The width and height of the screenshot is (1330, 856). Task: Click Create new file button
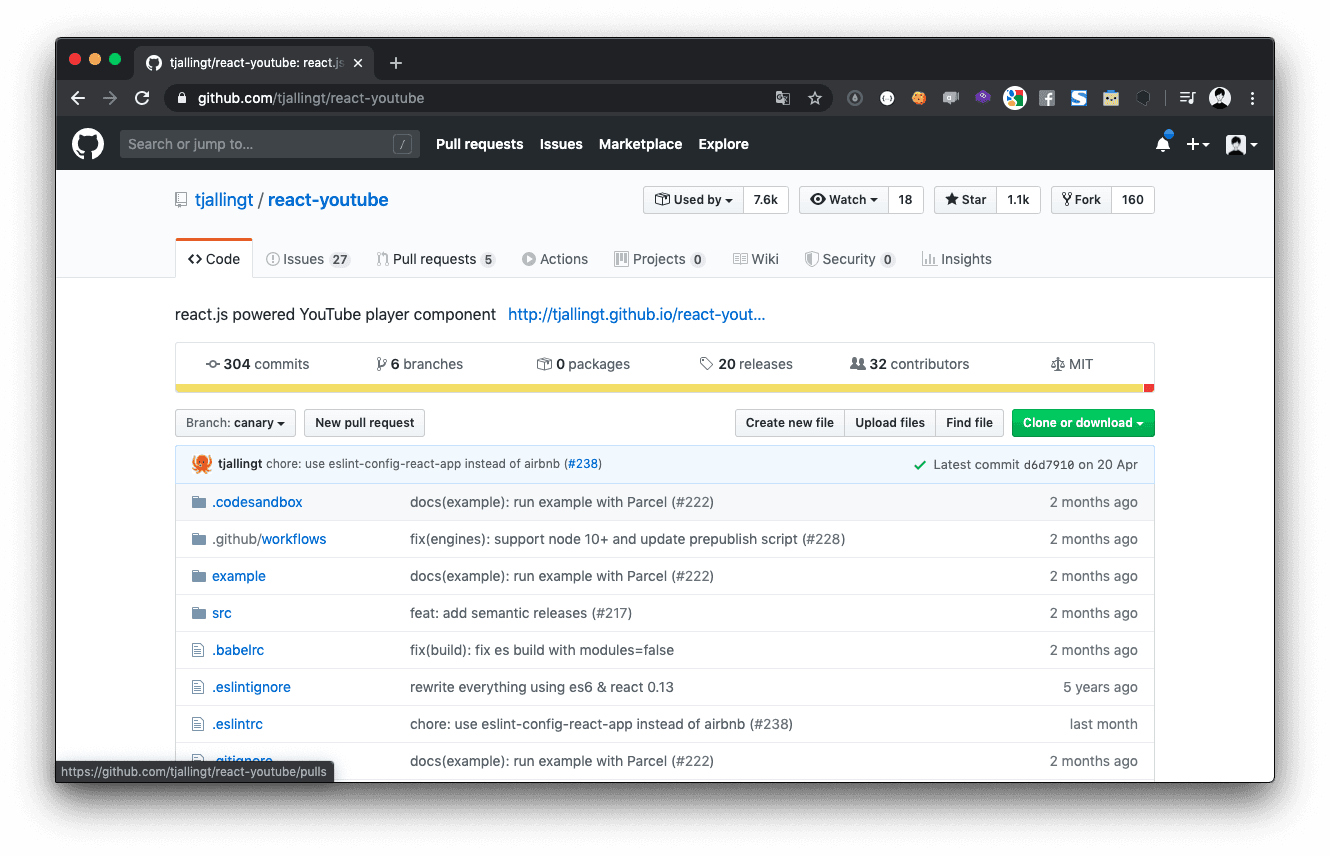789,423
